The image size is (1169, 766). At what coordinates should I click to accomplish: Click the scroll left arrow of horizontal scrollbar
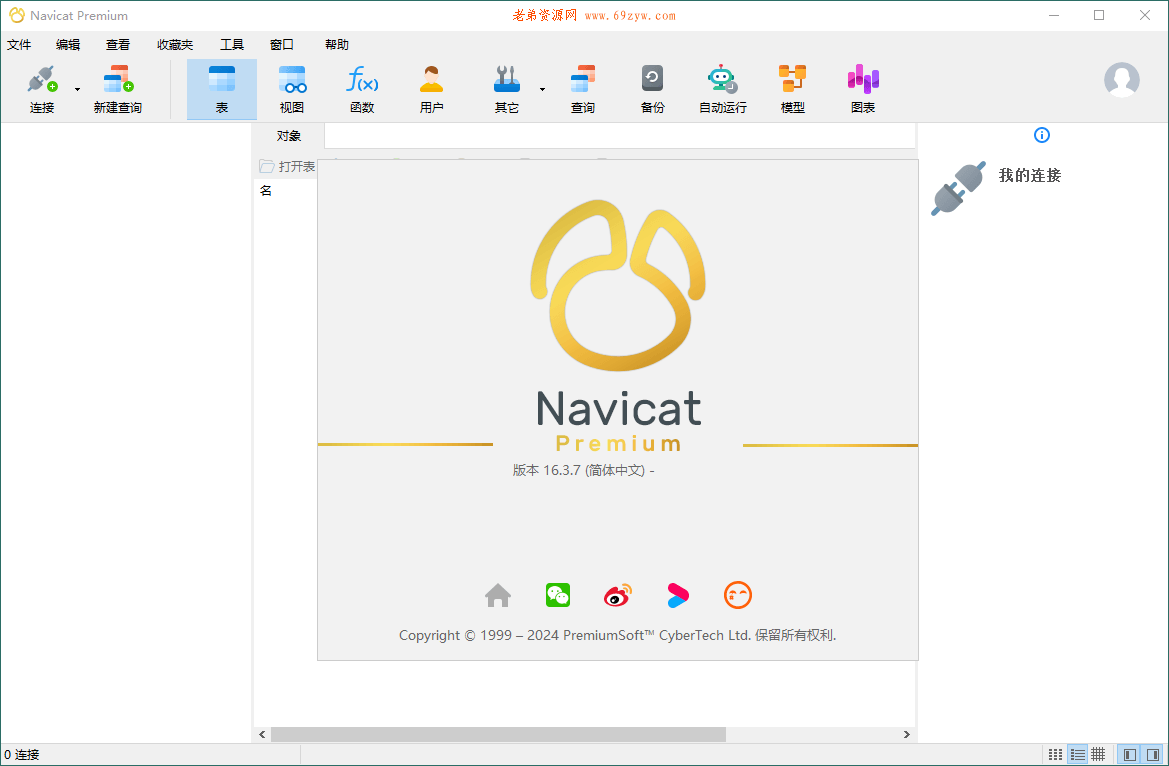coord(262,735)
